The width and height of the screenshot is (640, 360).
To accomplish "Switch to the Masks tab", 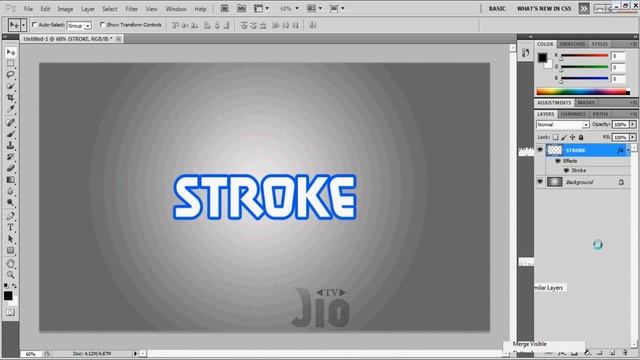I will 586,103.
